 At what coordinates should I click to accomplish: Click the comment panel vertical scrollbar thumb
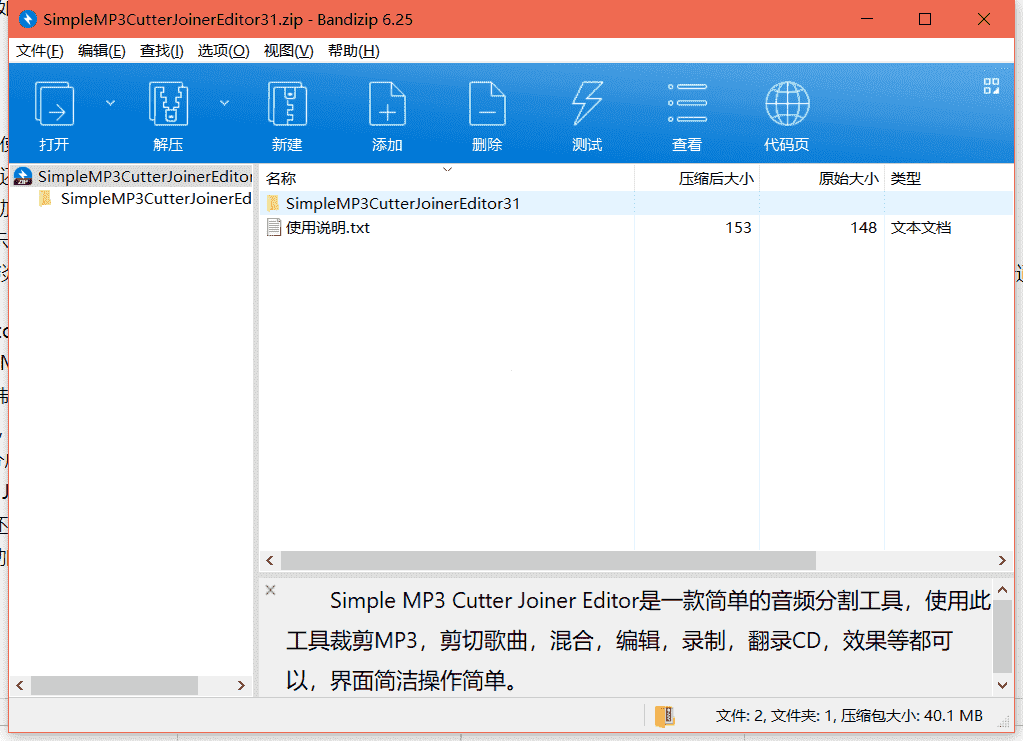pyautogui.click(x=1003, y=637)
